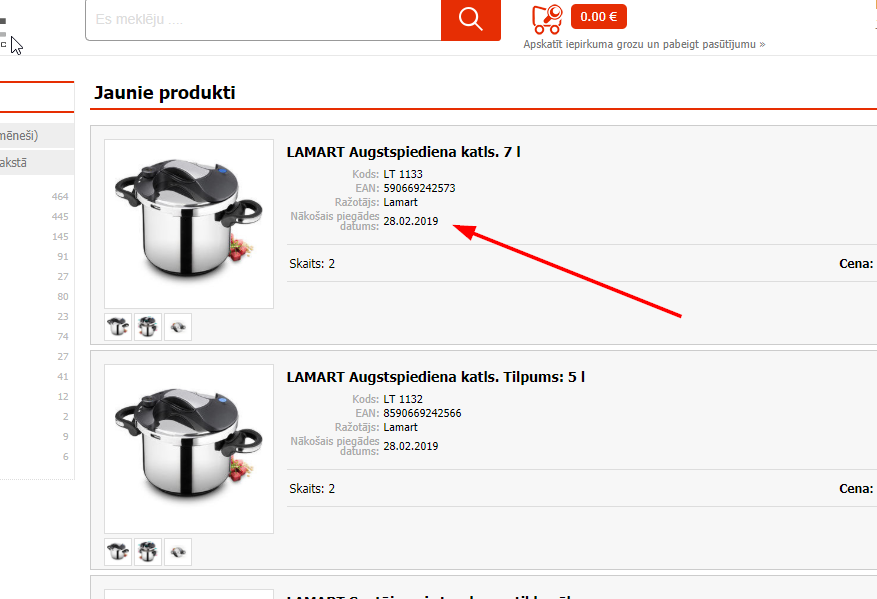Open sidebar category with count 145
Viewport: 877px width, 599px height.
(37, 237)
